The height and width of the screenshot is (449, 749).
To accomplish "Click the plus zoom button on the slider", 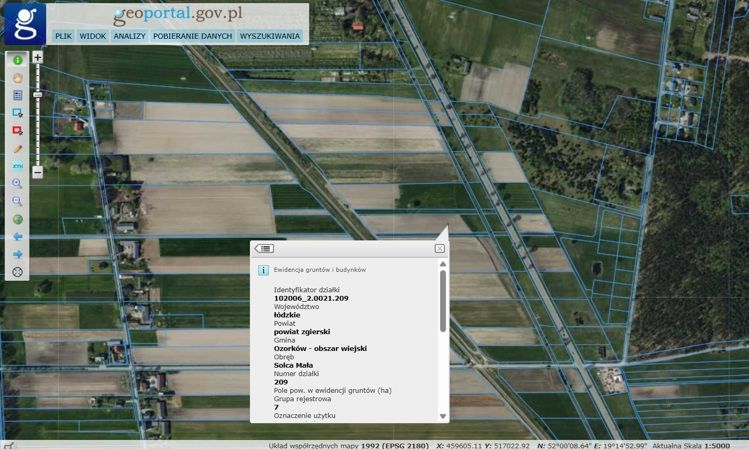I will coord(38,57).
